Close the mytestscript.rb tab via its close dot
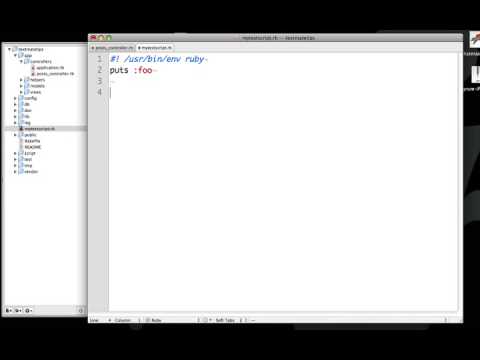The image size is (480, 360). pyautogui.click(x=139, y=48)
